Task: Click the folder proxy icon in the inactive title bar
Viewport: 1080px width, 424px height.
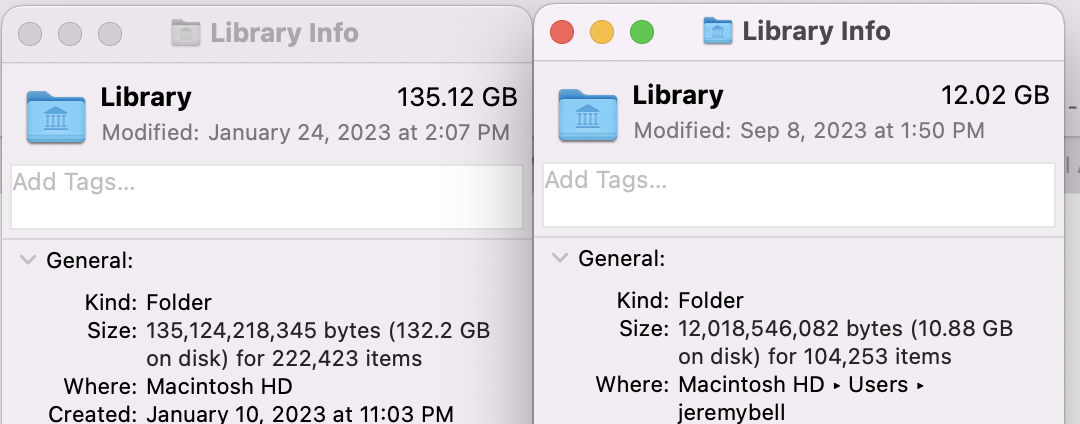Action: pos(186,33)
